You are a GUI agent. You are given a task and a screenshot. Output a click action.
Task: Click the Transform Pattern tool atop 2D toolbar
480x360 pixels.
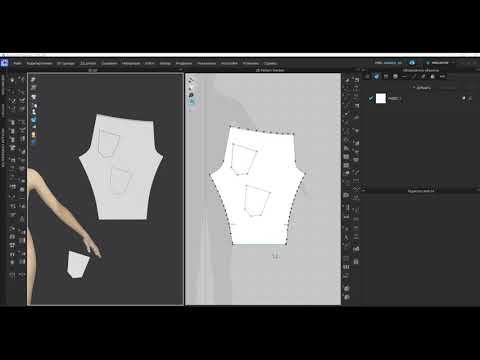pos(356,80)
